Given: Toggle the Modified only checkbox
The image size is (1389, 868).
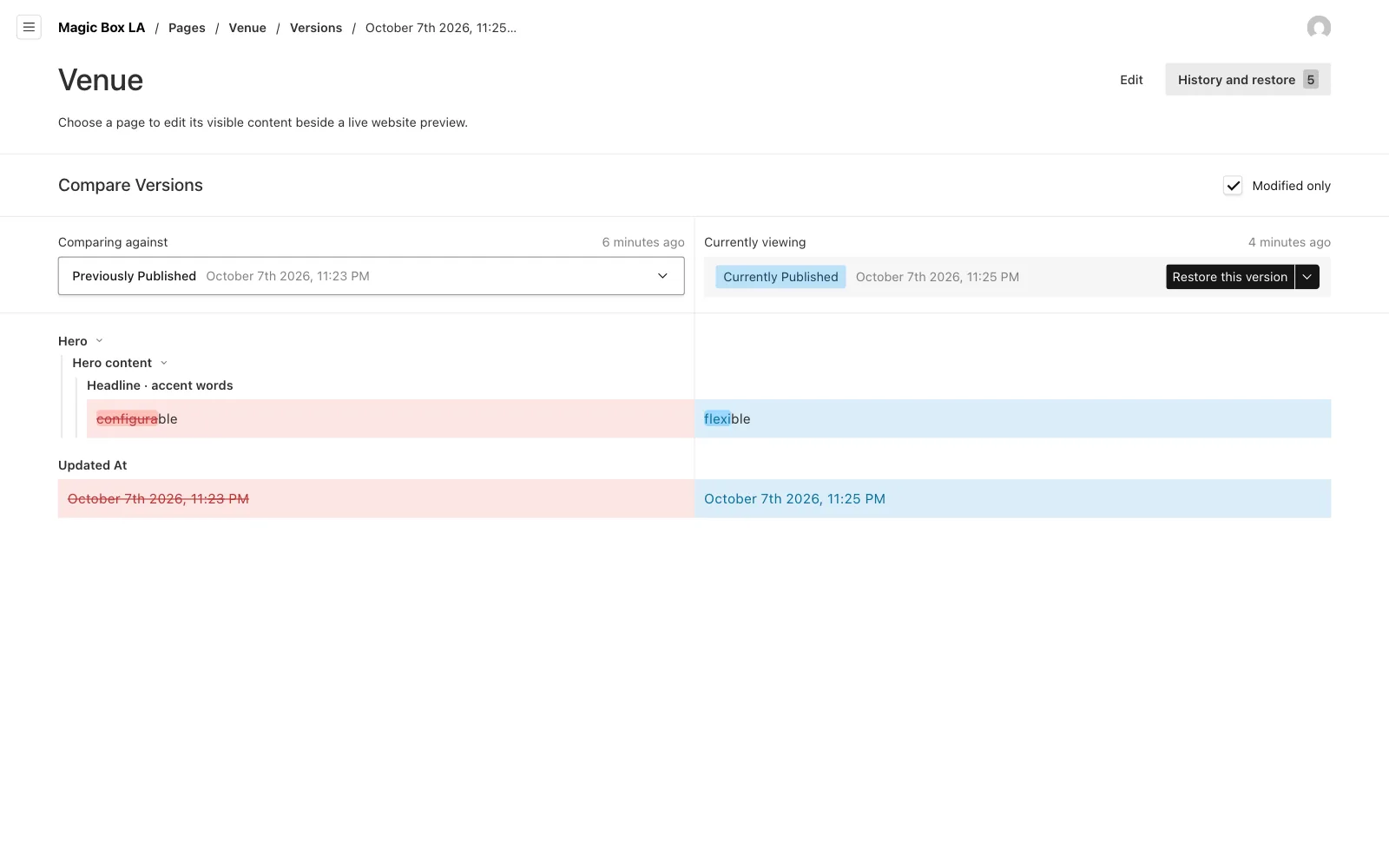Looking at the screenshot, I should coord(1233,186).
